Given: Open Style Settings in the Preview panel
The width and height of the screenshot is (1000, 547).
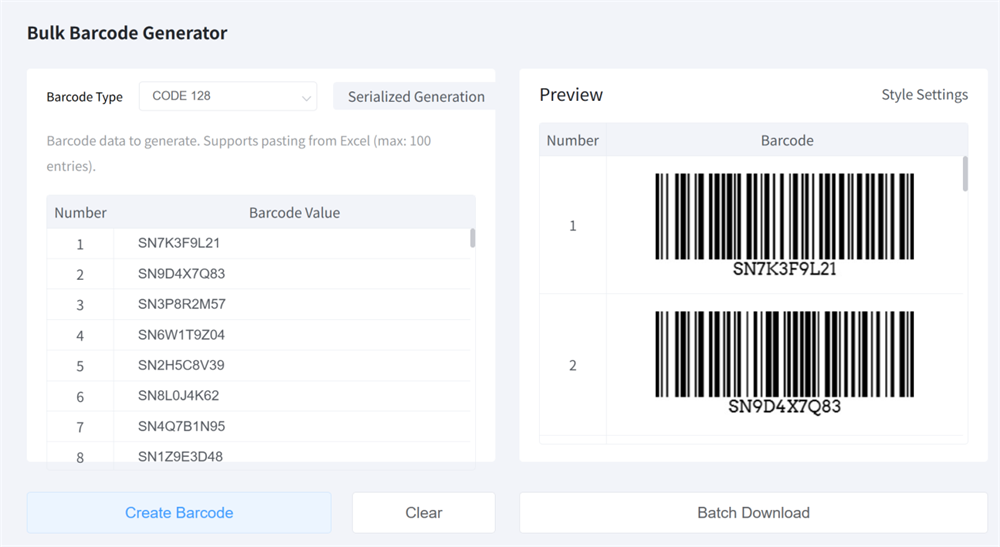Looking at the screenshot, I should coord(924,95).
